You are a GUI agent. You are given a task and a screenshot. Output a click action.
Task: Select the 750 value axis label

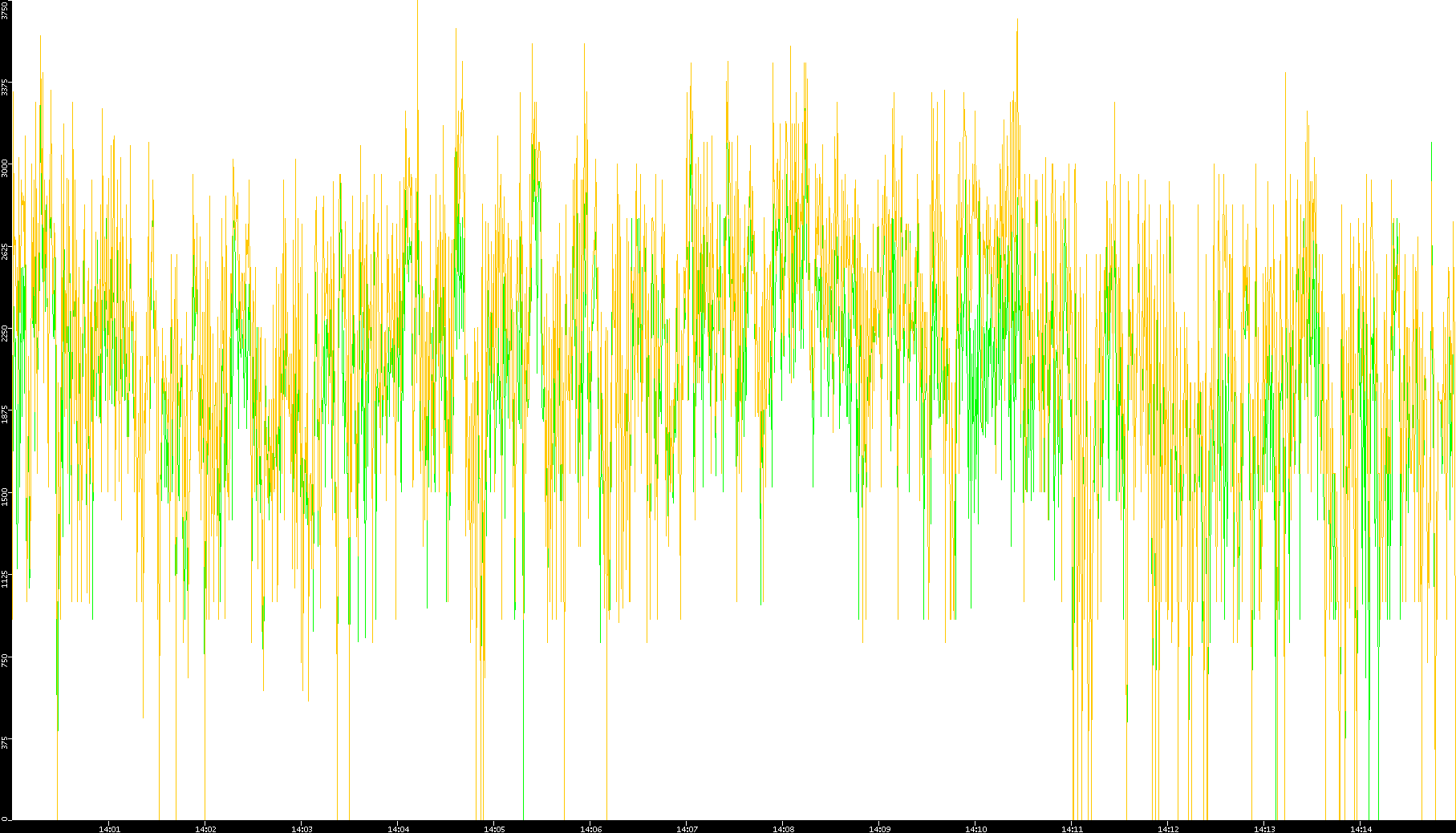(5, 660)
